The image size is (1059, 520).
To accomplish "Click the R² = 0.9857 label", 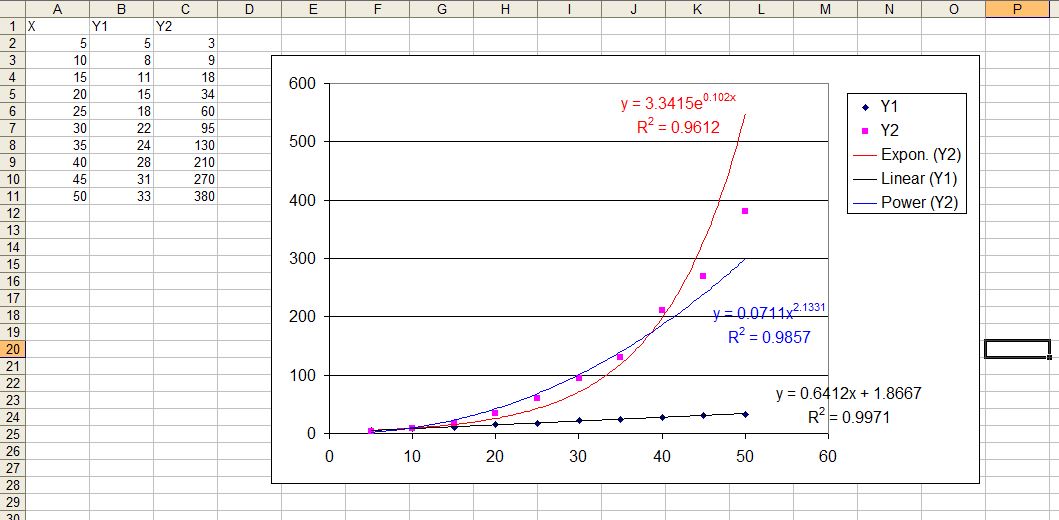I will [x=769, y=336].
